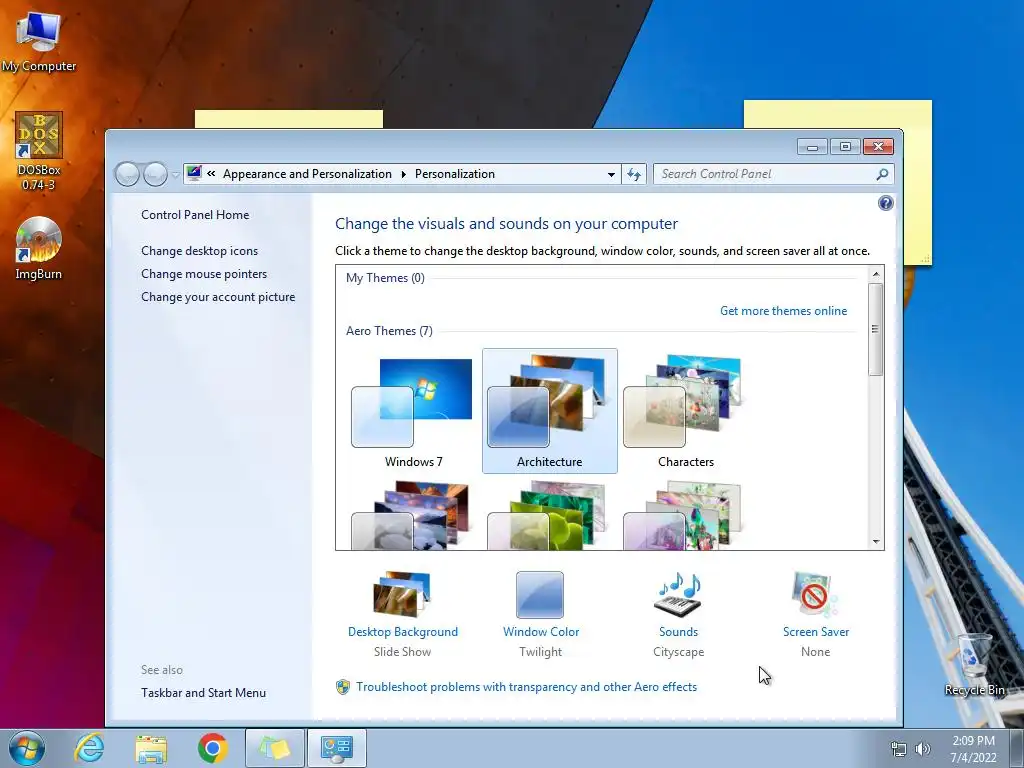
Task: Click the Sounds text link
Action: 679,632
